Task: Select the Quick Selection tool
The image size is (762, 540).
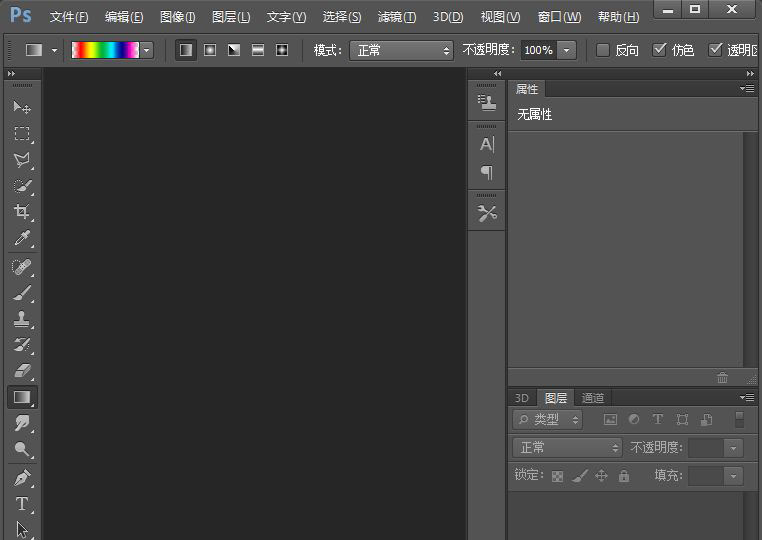Action: pos(22,186)
